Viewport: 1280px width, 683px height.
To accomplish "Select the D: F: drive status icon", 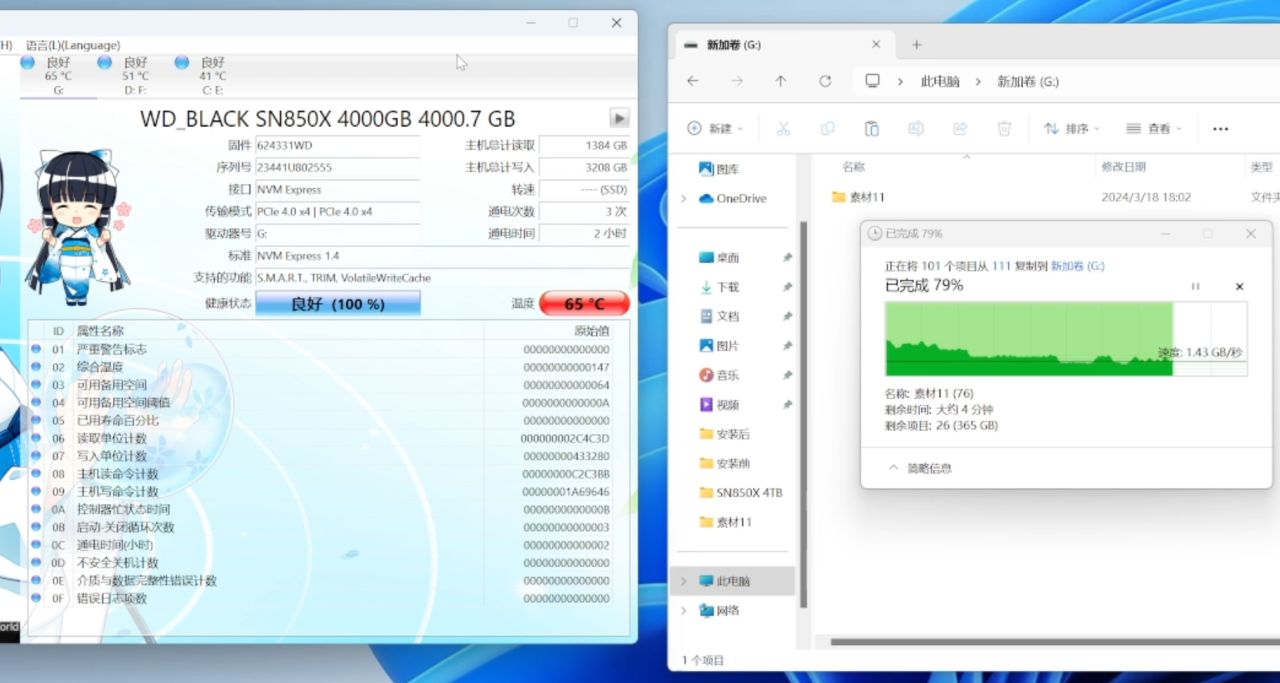I will click(x=104, y=62).
